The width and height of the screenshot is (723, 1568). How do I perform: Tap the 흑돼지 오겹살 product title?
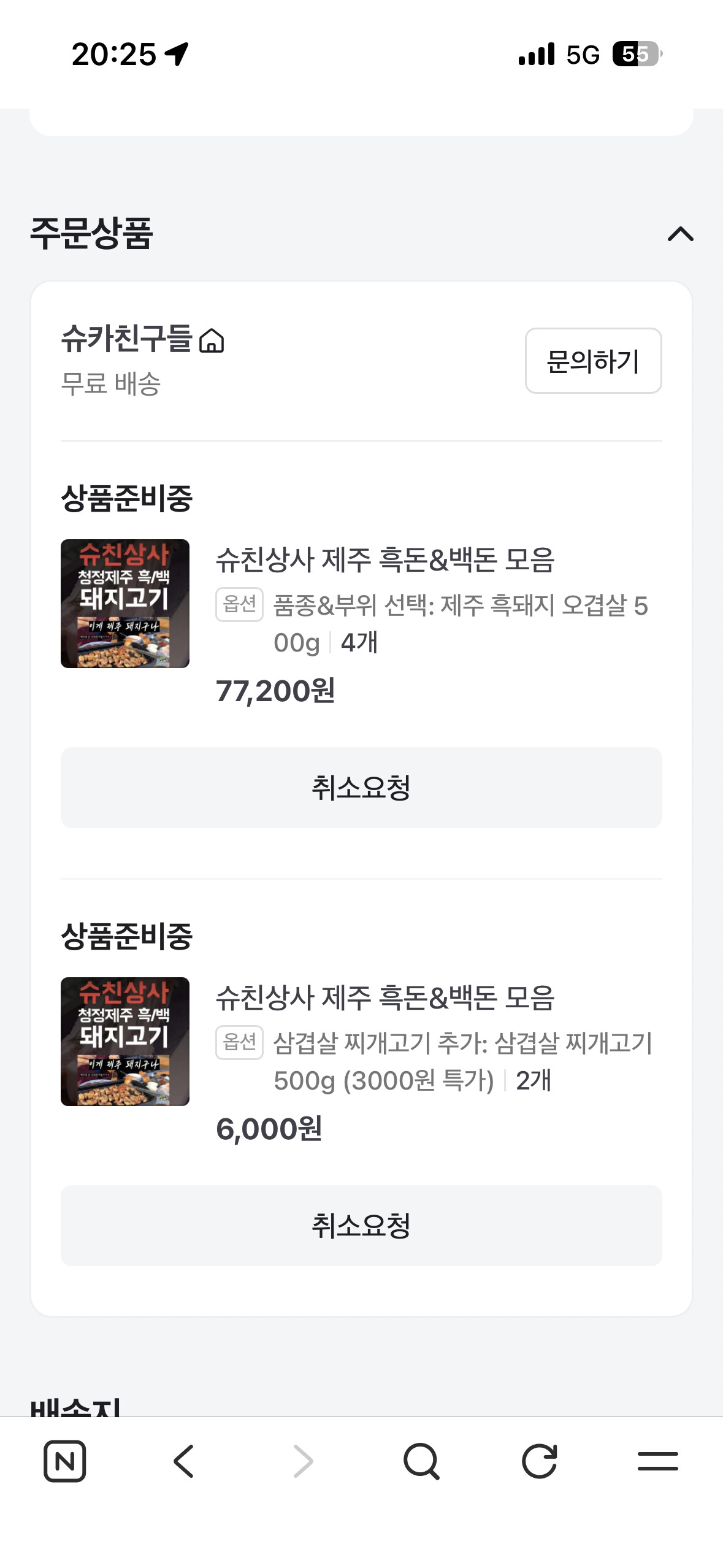coord(385,559)
